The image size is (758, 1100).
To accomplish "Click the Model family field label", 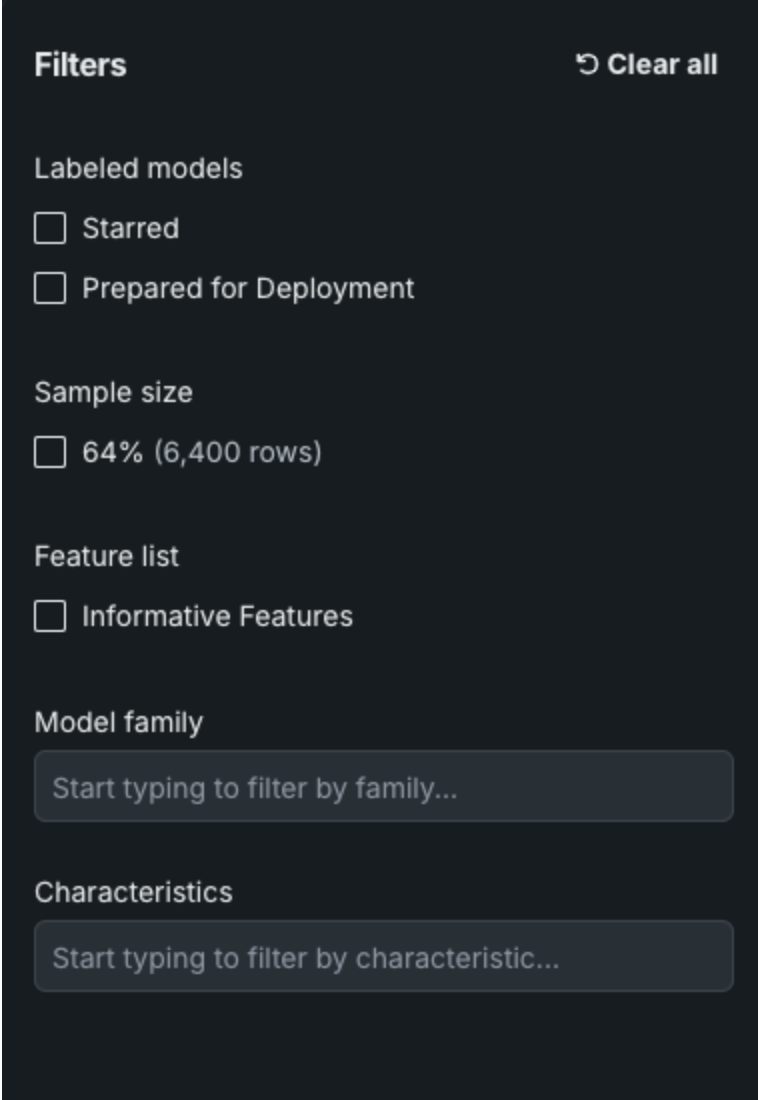I will 118,722.
